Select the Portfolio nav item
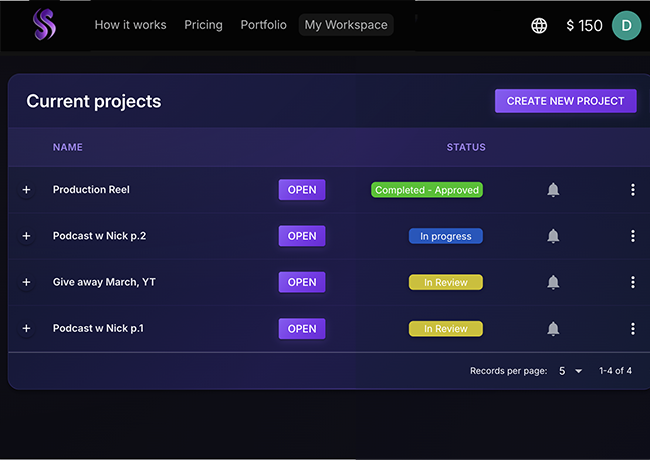 tap(263, 25)
